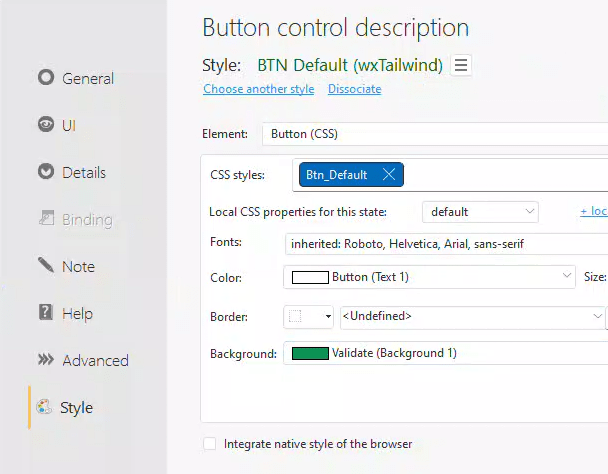Screen dimensions: 608x474
Task: Click the Advanced arrows icon
Action: point(46,360)
